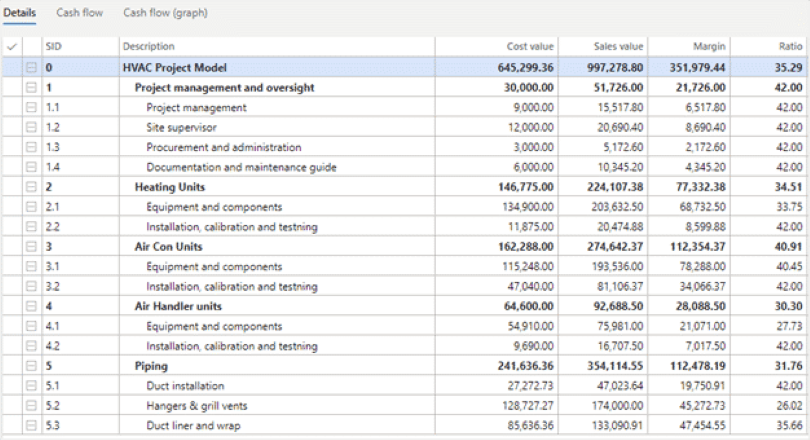Screen dimensions: 810x440
Task: Click the Description column header
Action: coord(148,47)
